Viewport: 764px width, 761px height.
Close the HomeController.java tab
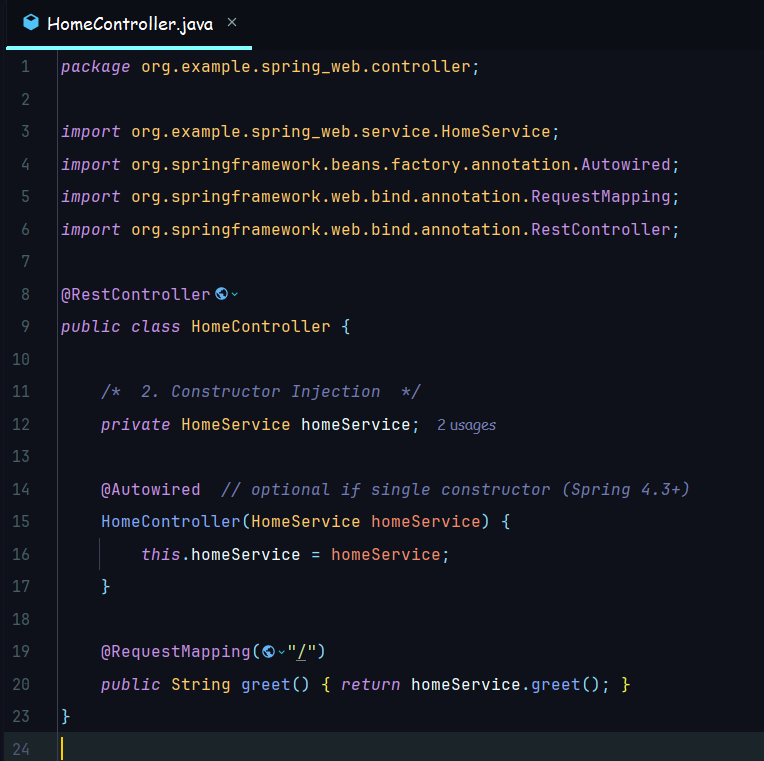click(x=232, y=22)
